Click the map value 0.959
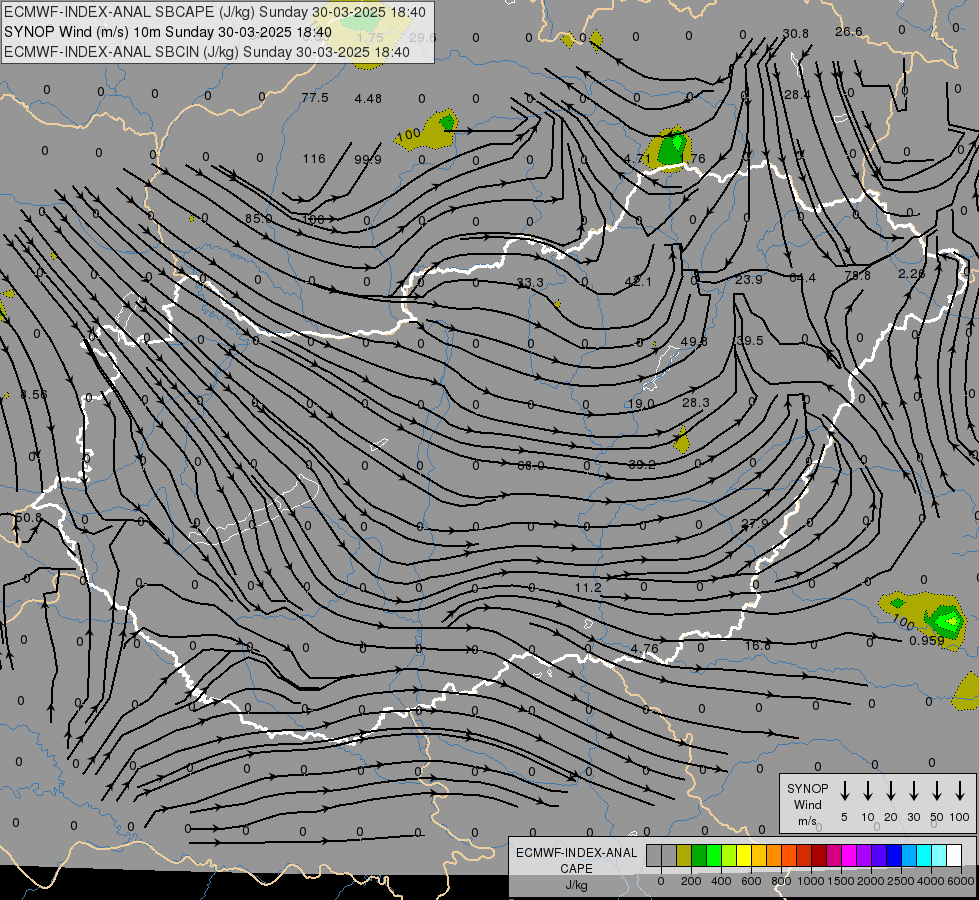 pos(927,641)
